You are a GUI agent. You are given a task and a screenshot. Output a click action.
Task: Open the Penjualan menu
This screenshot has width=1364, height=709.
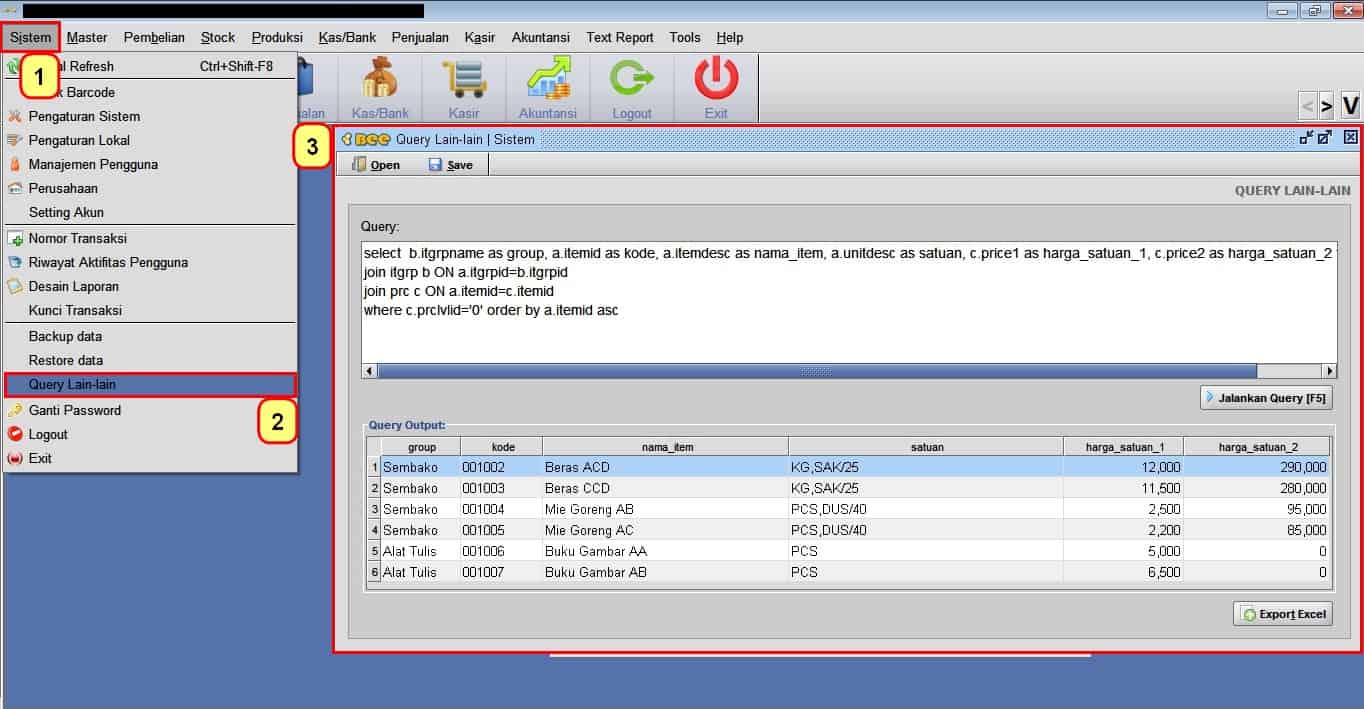coord(420,37)
